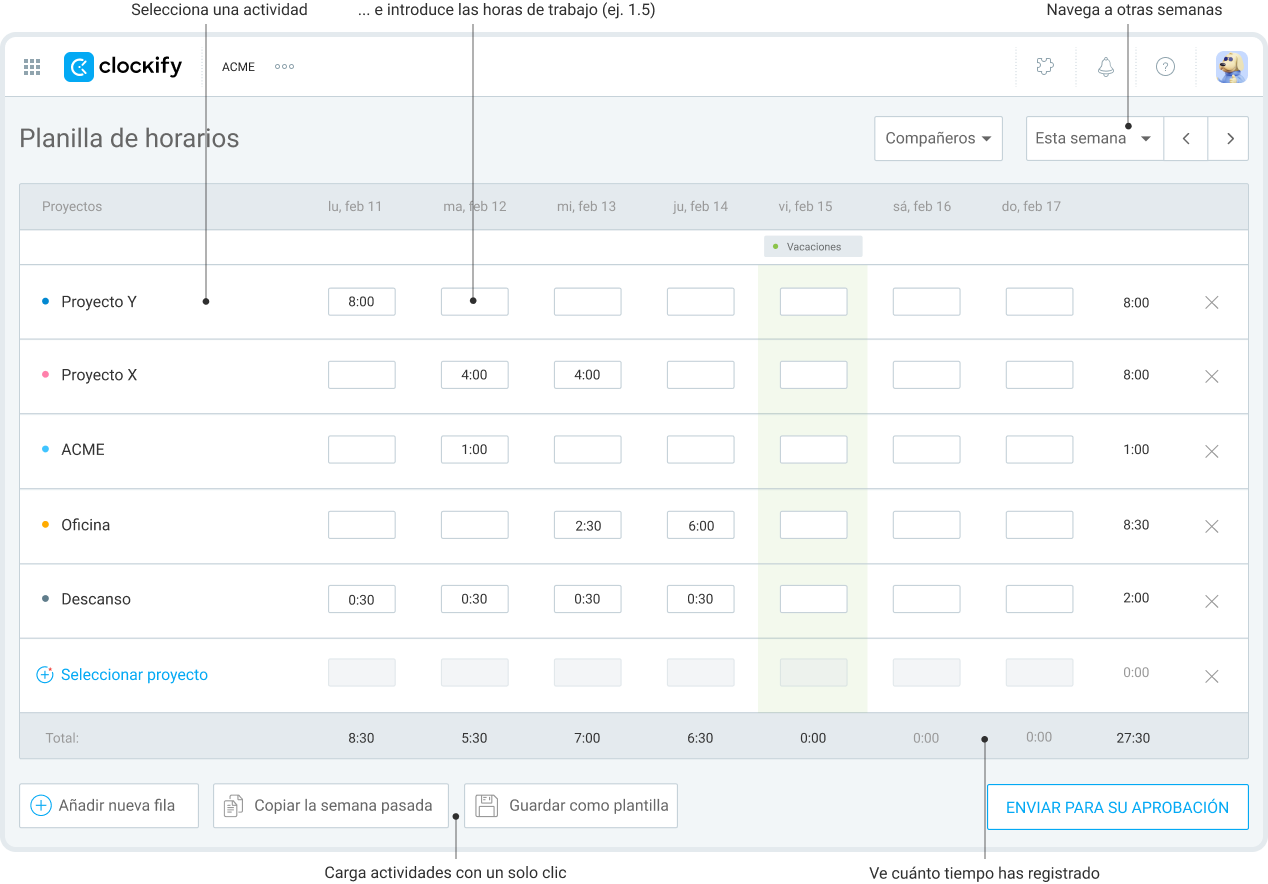Screen dimensions: 1268x884
Task: Select the Proyecto X project name
Action: pyautogui.click(x=99, y=375)
